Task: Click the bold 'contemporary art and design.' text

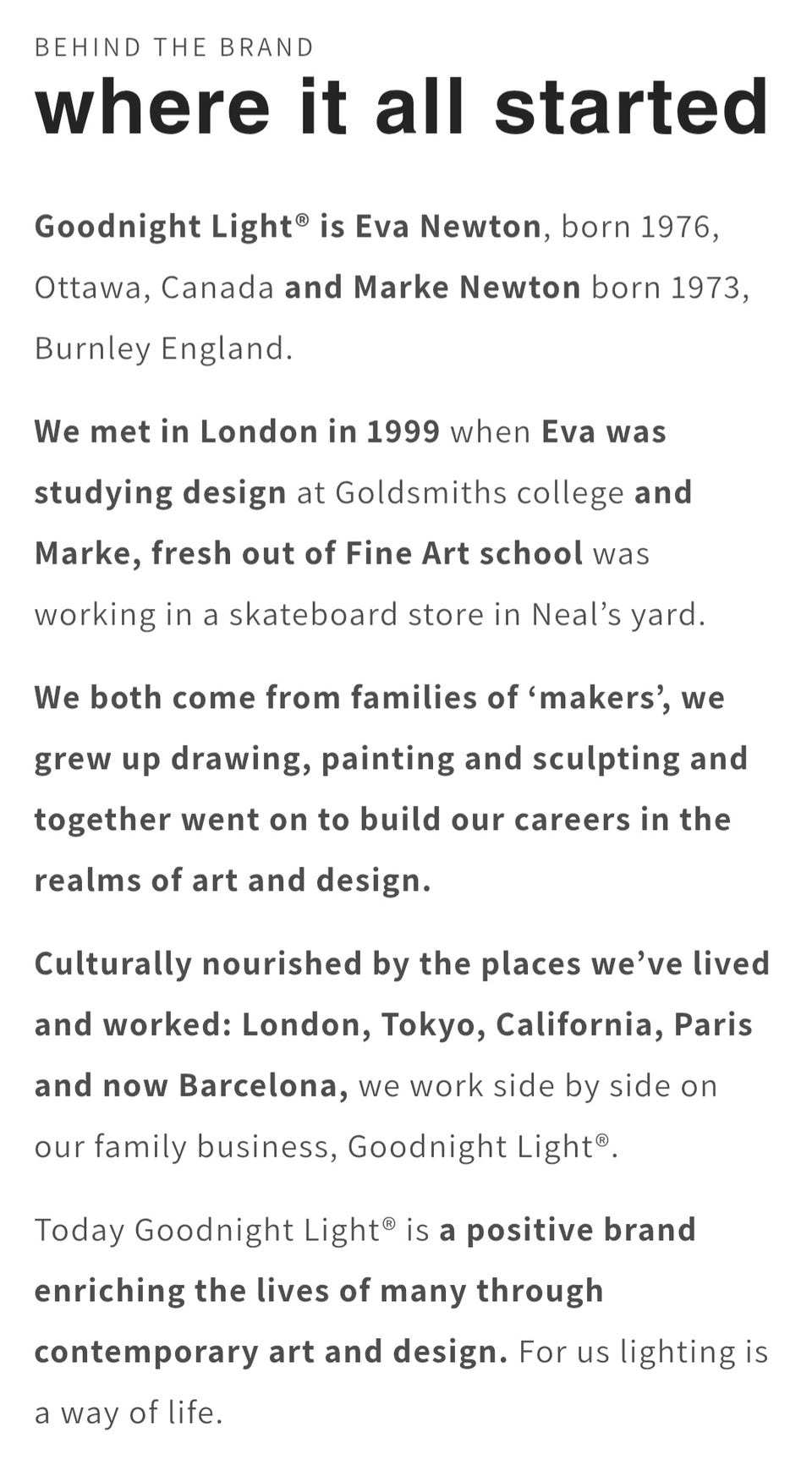Action: point(271,1352)
